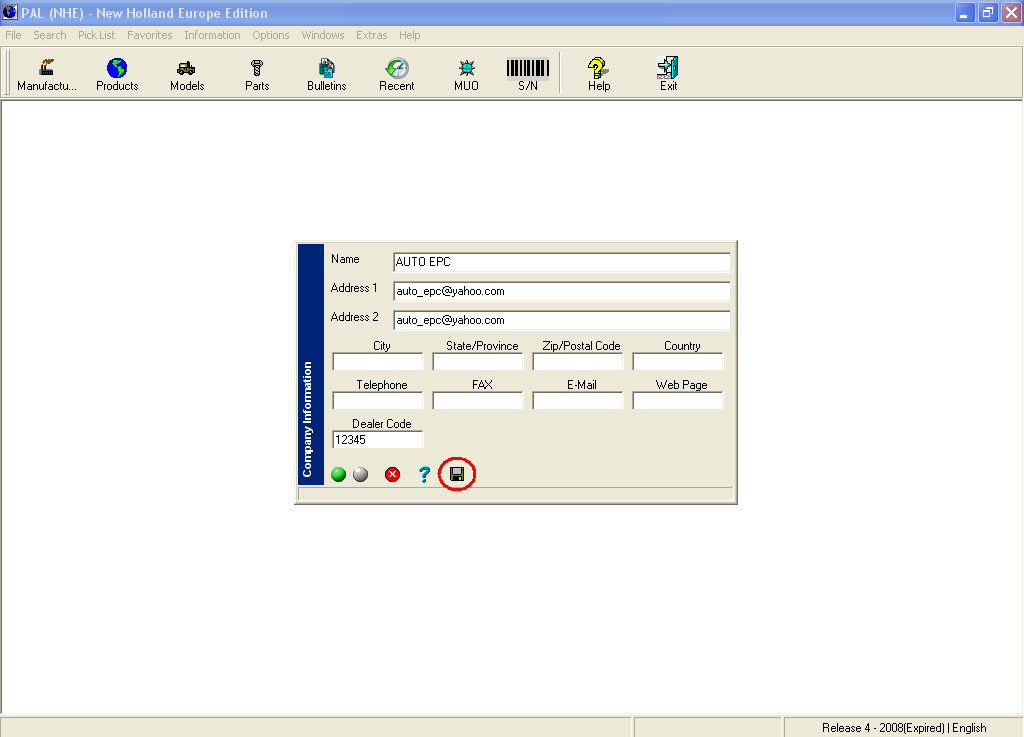Click the gray circle button in Company Information
Screen dimensions: 1024x737
coord(360,475)
